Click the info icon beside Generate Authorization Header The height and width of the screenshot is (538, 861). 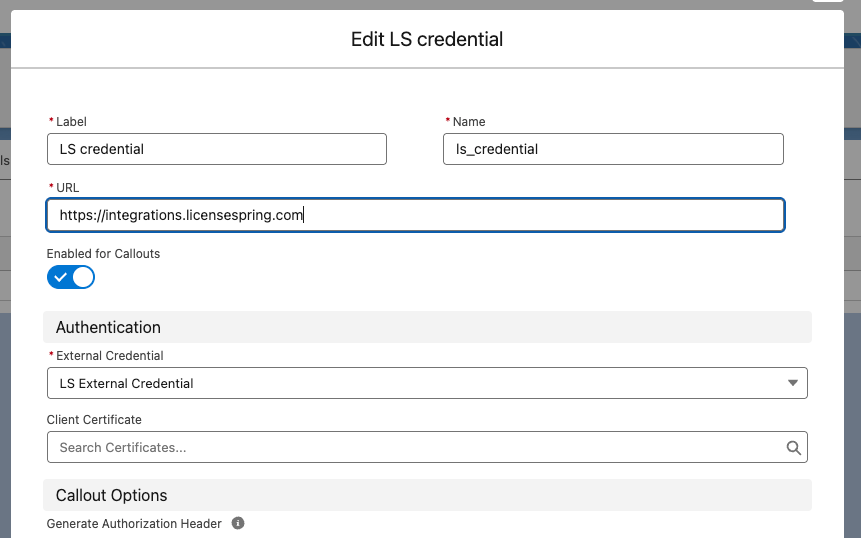coord(238,523)
